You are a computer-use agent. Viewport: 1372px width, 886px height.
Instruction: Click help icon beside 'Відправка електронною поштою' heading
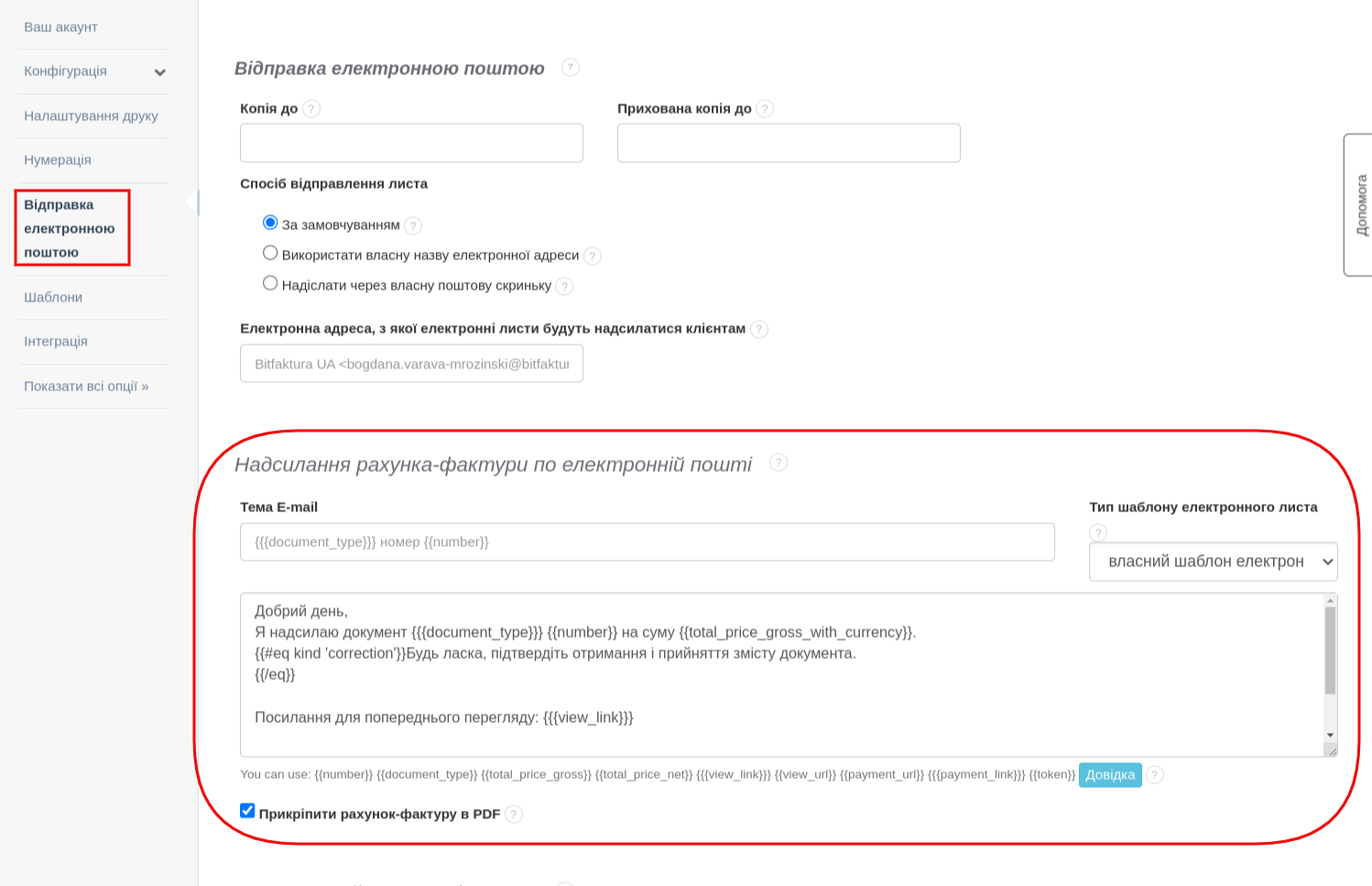(570, 68)
